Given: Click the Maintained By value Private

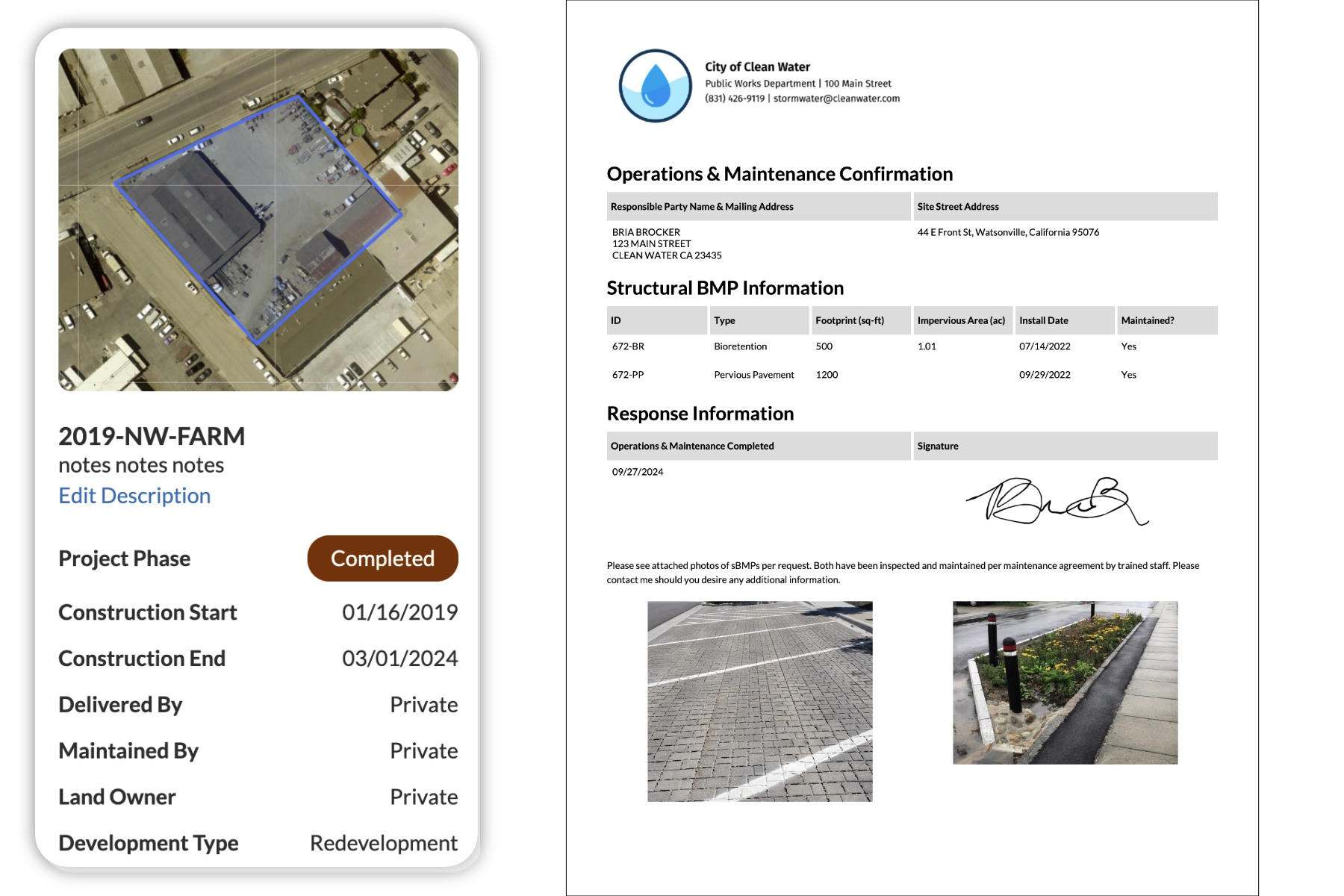Looking at the screenshot, I should pos(423,751).
